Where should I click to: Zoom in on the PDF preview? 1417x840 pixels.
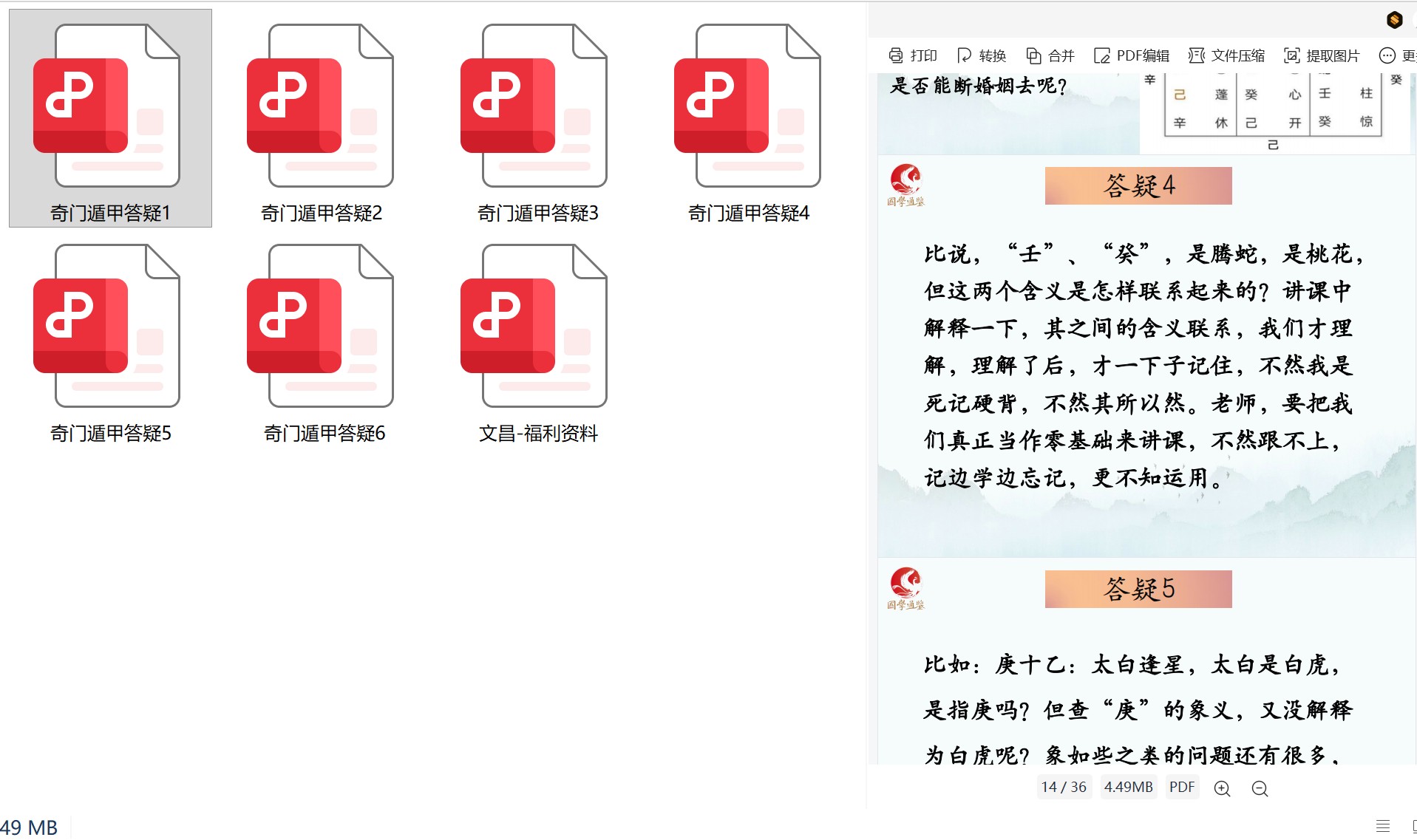pyautogui.click(x=1222, y=788)
